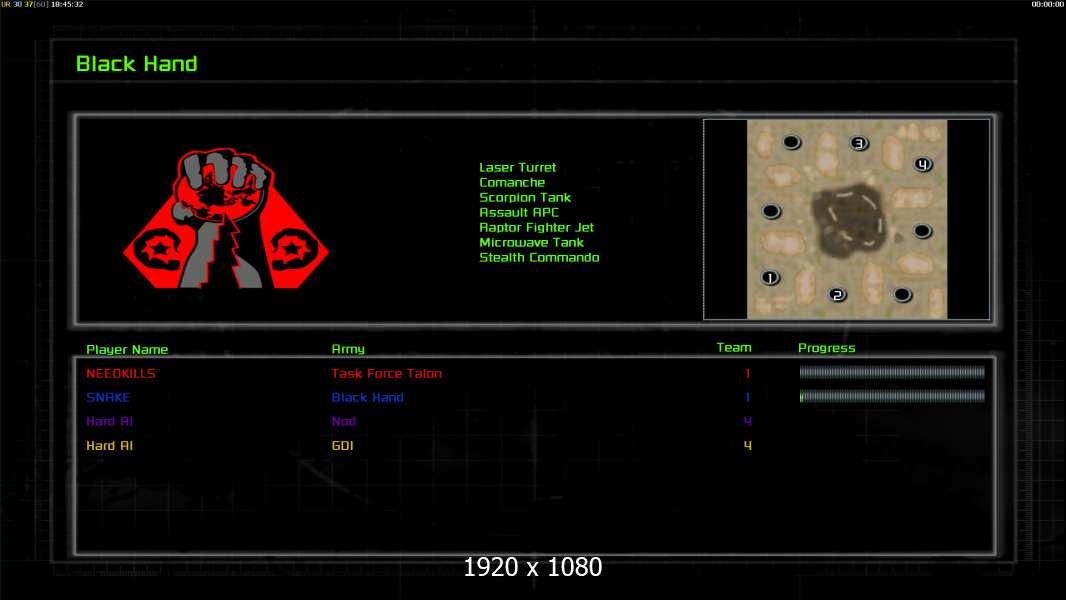The width and height of the screenshot is (1066, 600).
Task: Click the "Team" column header
Action: 734,347
